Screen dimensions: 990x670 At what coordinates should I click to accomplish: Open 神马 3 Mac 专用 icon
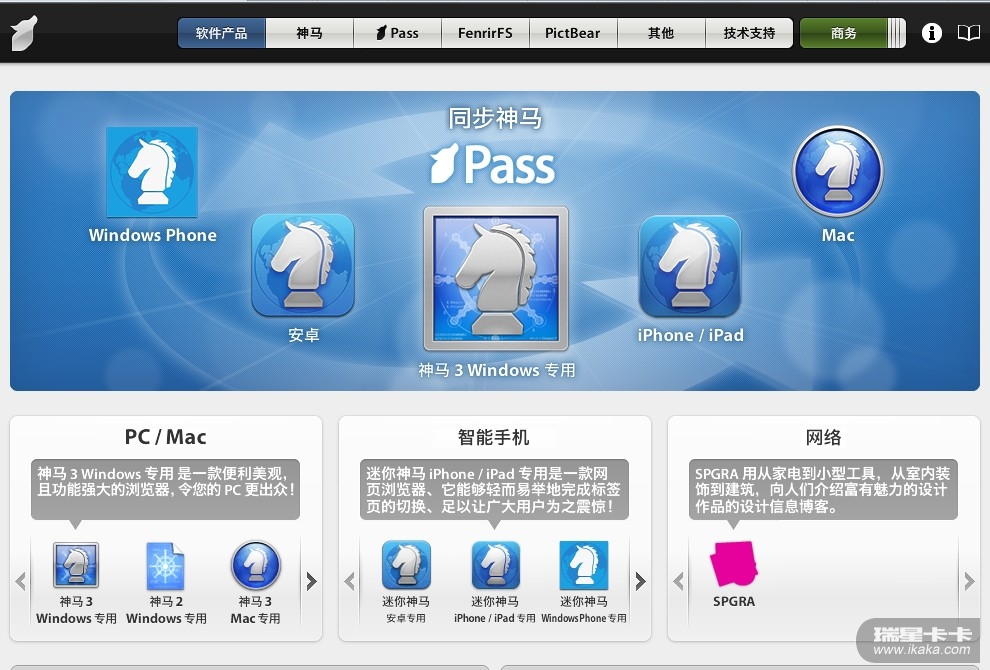click(x=256, y=565)
